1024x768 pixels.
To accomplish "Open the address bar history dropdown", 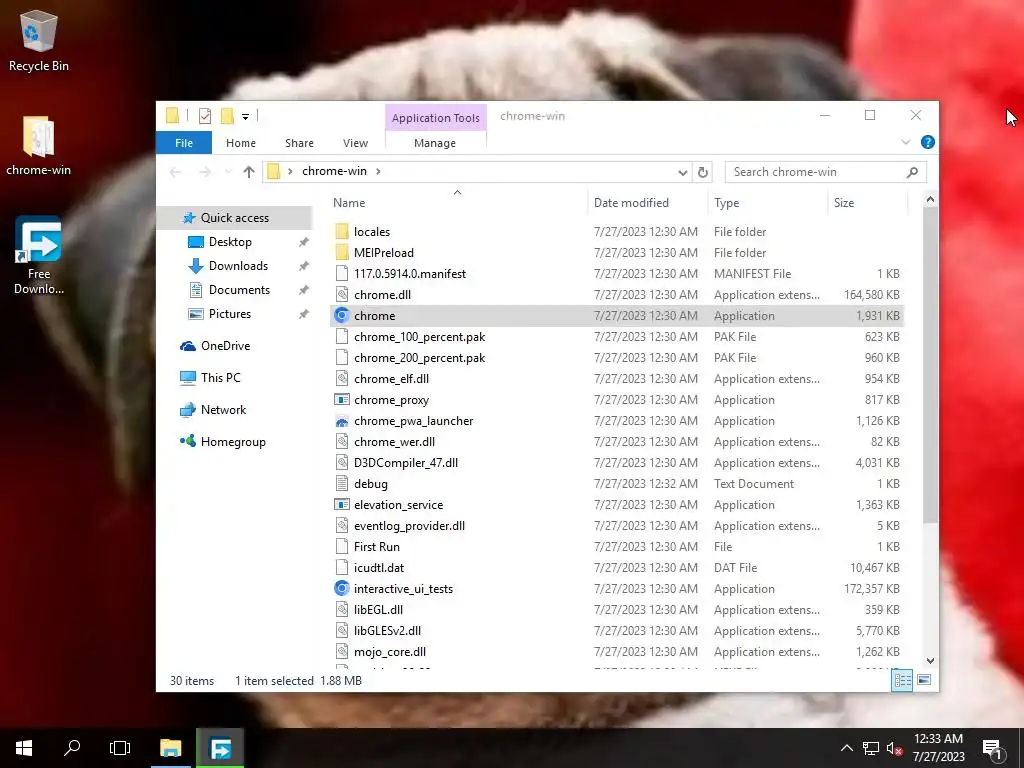I will [682, 172].
